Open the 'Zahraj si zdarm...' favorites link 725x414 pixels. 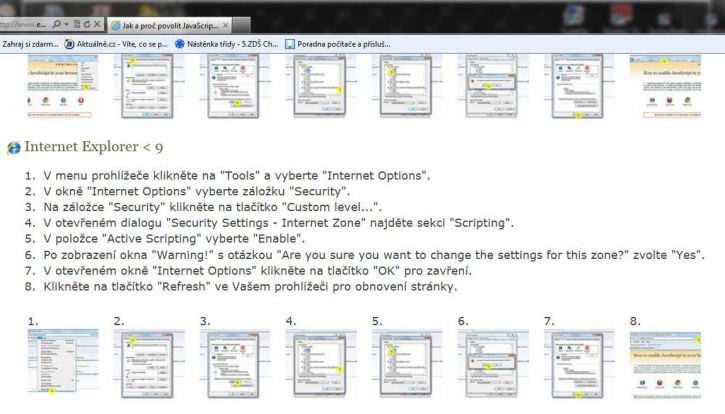coord(30,44)
